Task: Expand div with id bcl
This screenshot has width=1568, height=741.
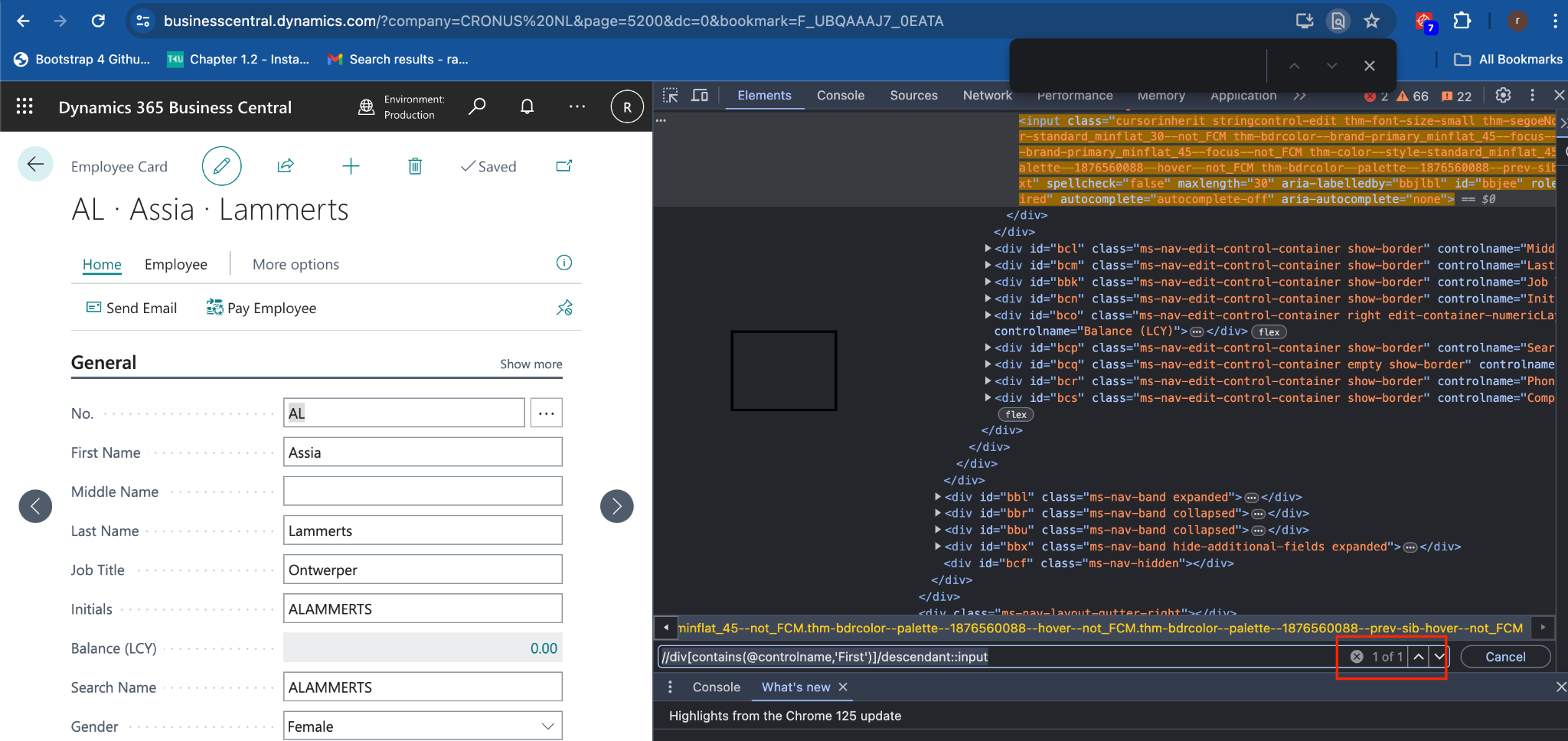Action: coord(988,249)
